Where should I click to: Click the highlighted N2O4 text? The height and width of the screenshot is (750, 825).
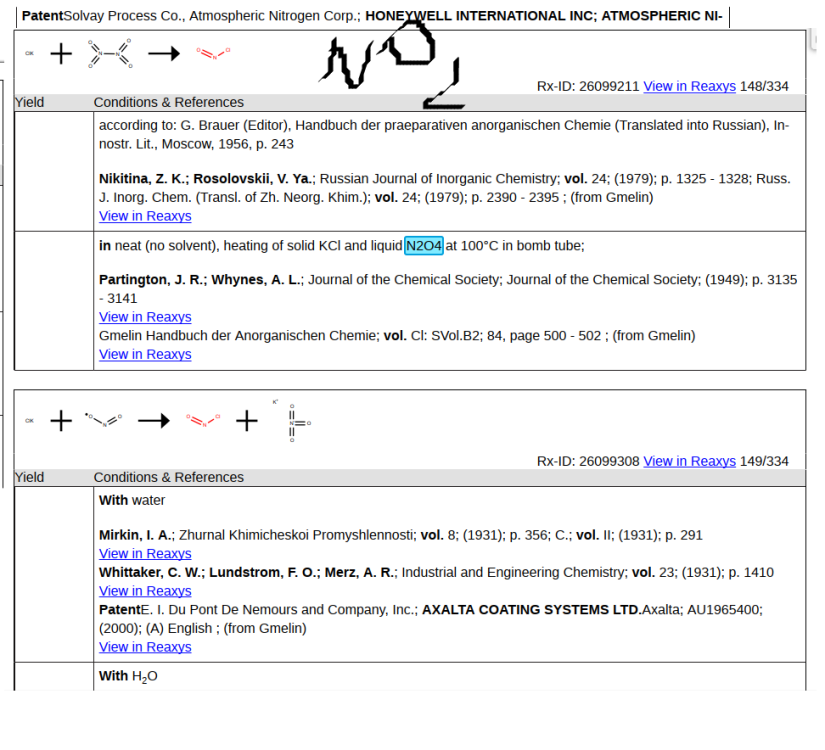(x=424, y=246)
